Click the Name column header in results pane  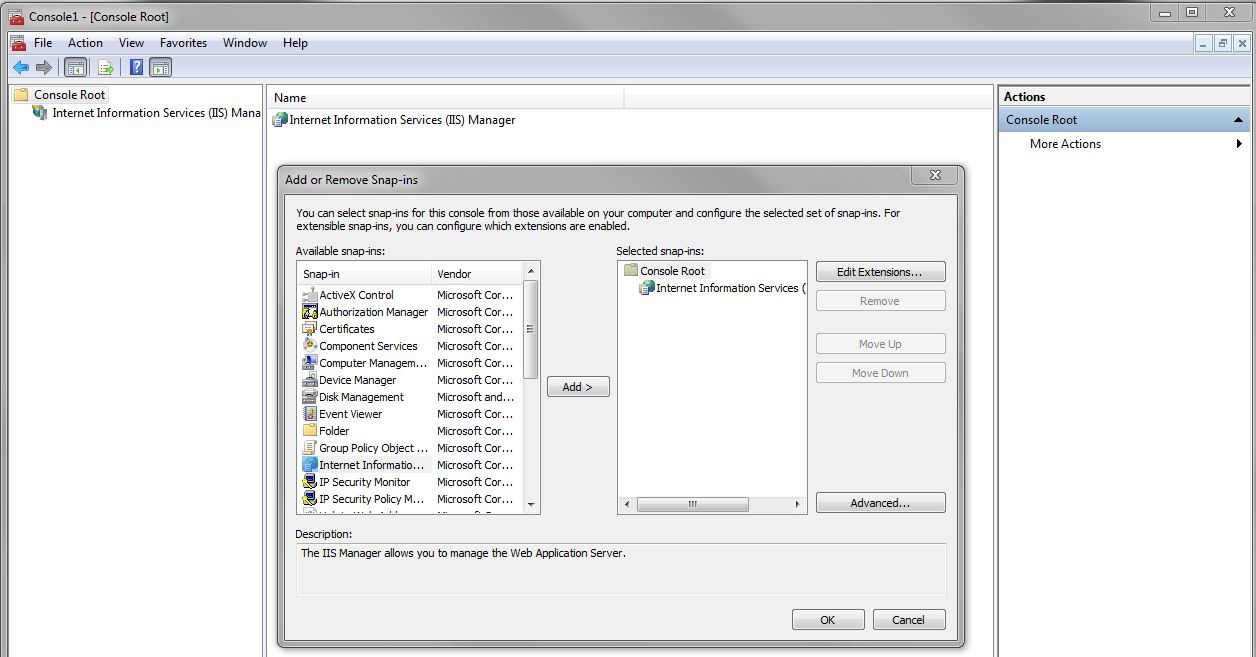[x=445, y=98]
